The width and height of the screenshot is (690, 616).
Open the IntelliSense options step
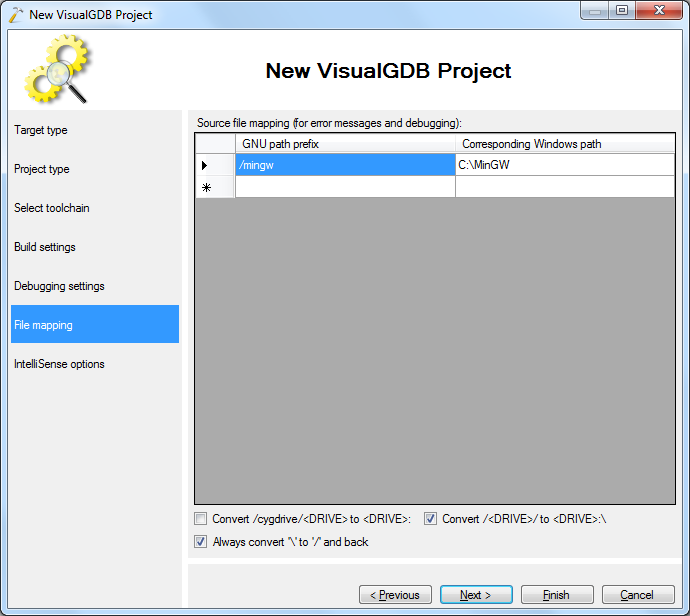pyautogui.click(x=95, y=364)
